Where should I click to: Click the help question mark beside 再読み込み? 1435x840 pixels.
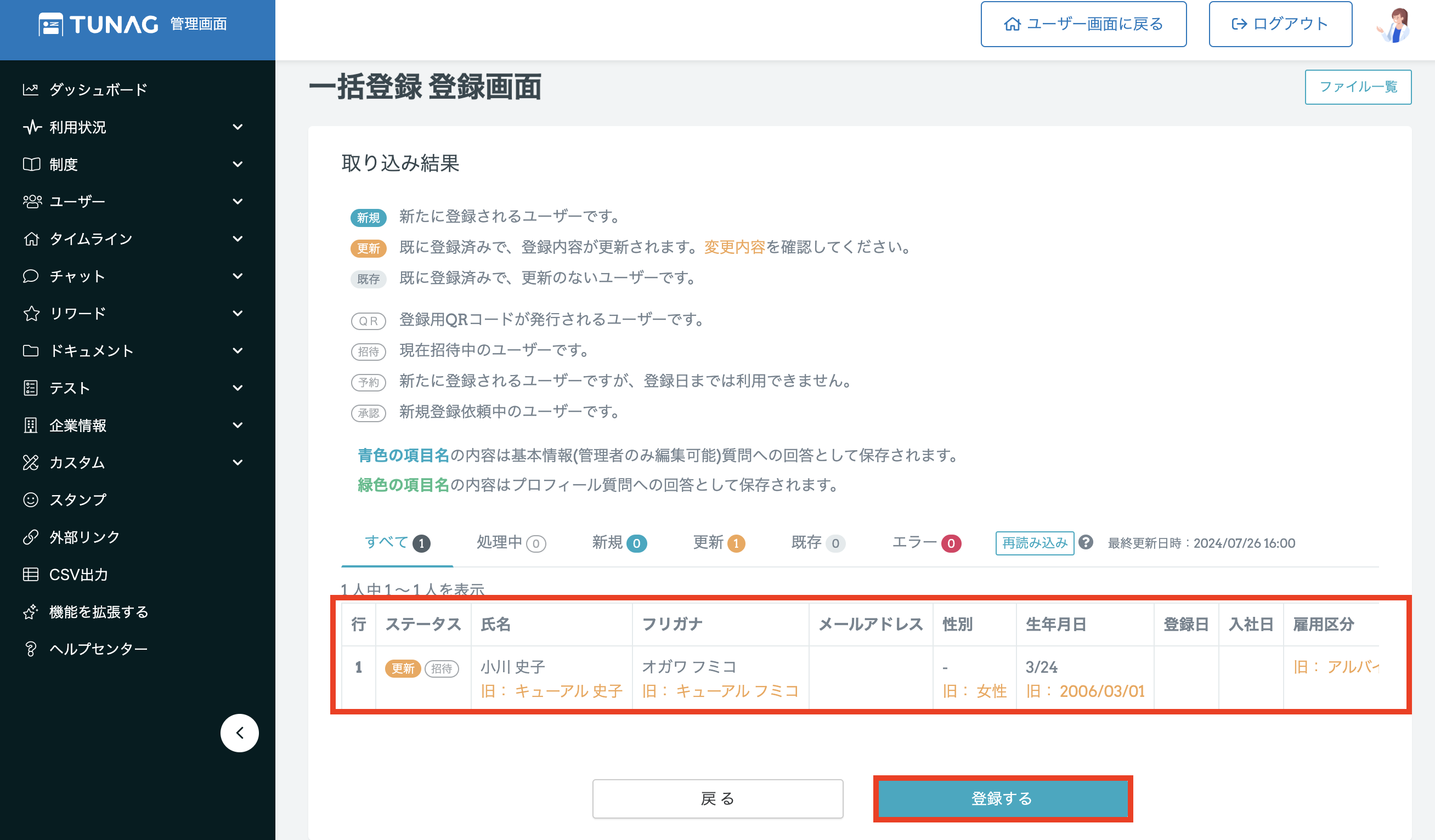tap(1086, 542)
